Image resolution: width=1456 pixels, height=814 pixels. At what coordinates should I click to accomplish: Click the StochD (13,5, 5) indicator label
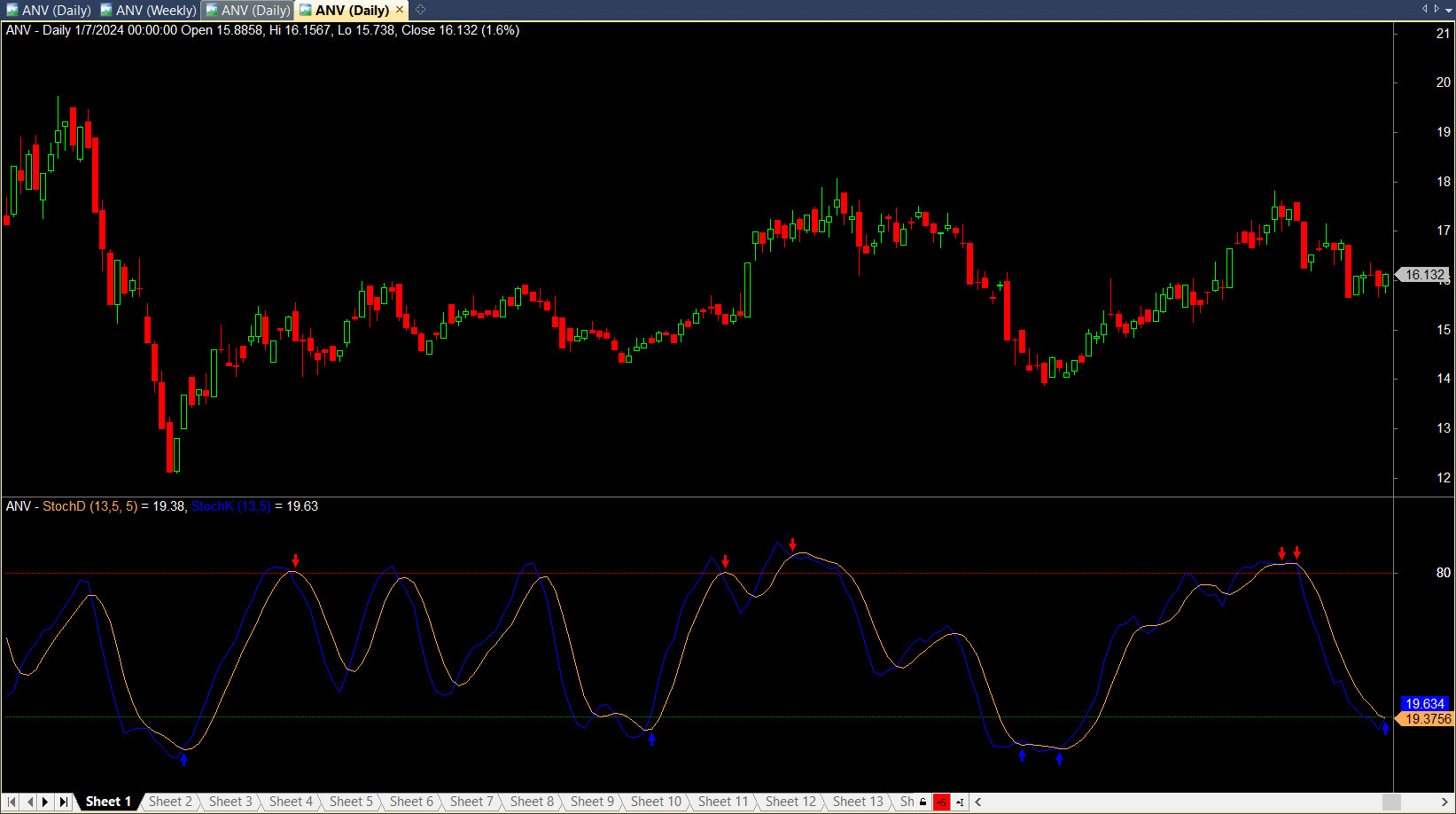click(90, 506)
